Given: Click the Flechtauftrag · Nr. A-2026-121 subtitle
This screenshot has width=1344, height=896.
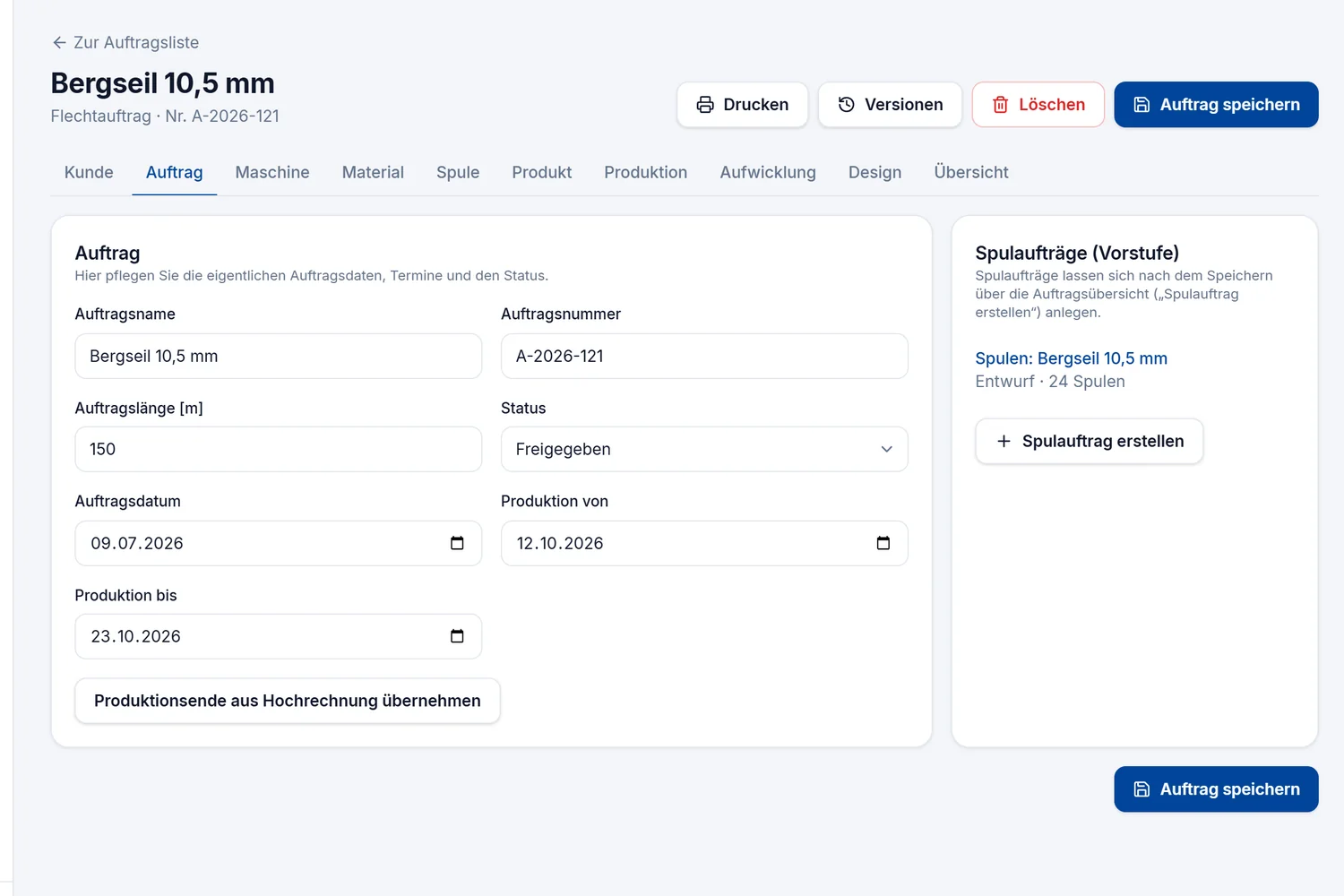Looking at the screenshot, I should pos(165,116).
